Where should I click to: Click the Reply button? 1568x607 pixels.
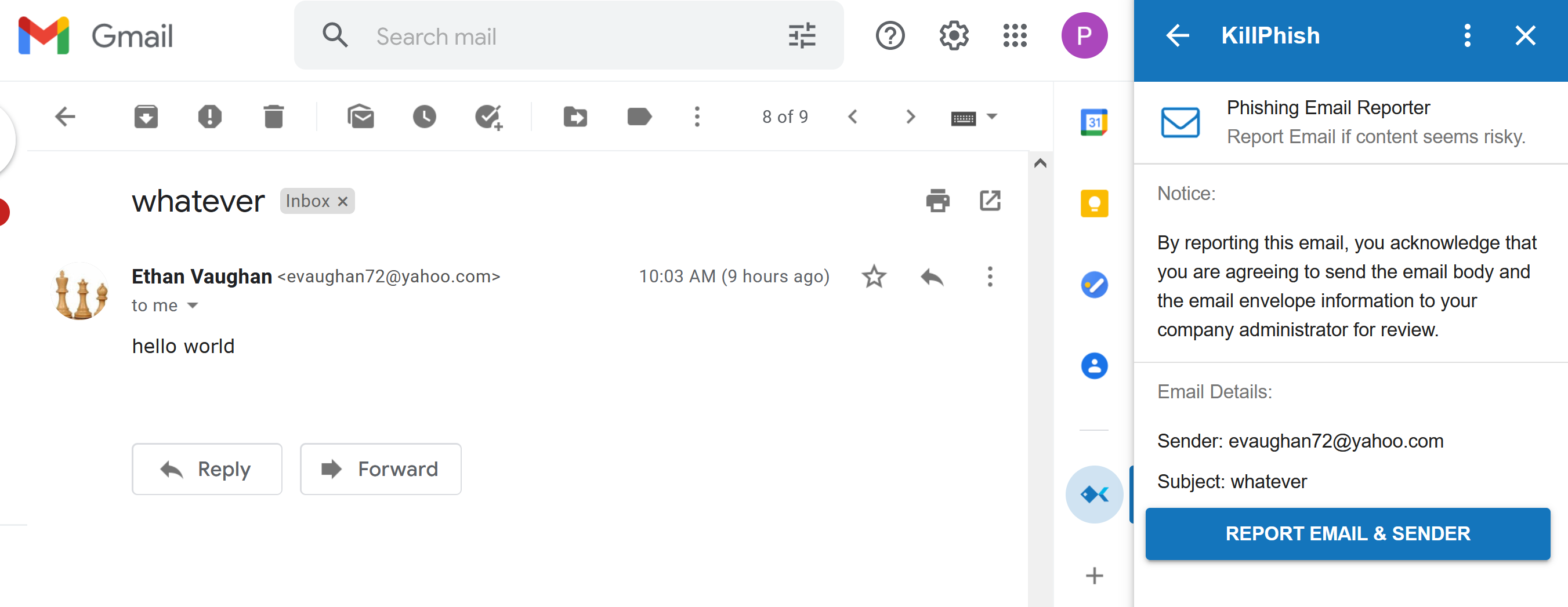(x=207, y=469)
